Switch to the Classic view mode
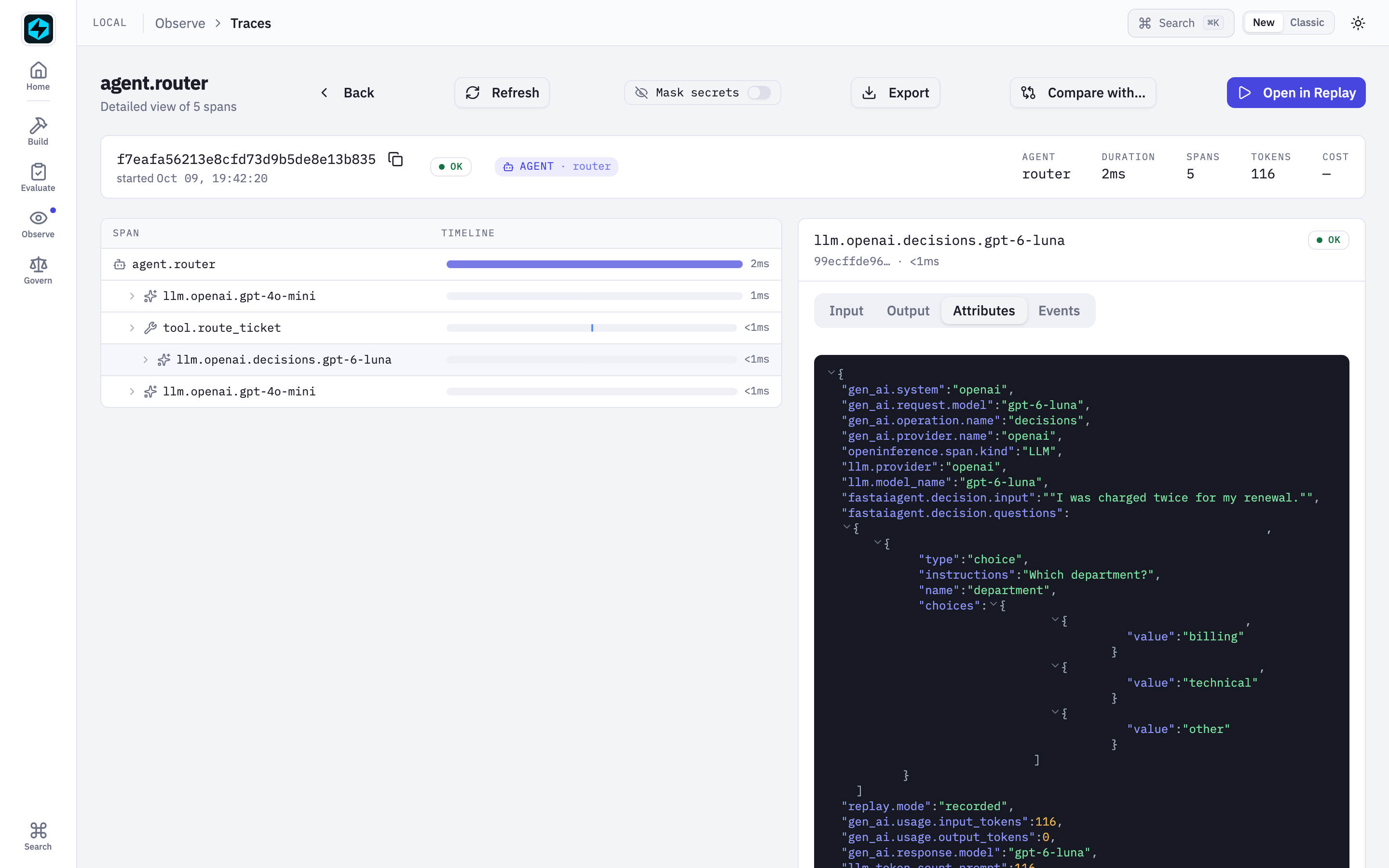Viewport: 1389px width, 868px height. click(1307, 22)
